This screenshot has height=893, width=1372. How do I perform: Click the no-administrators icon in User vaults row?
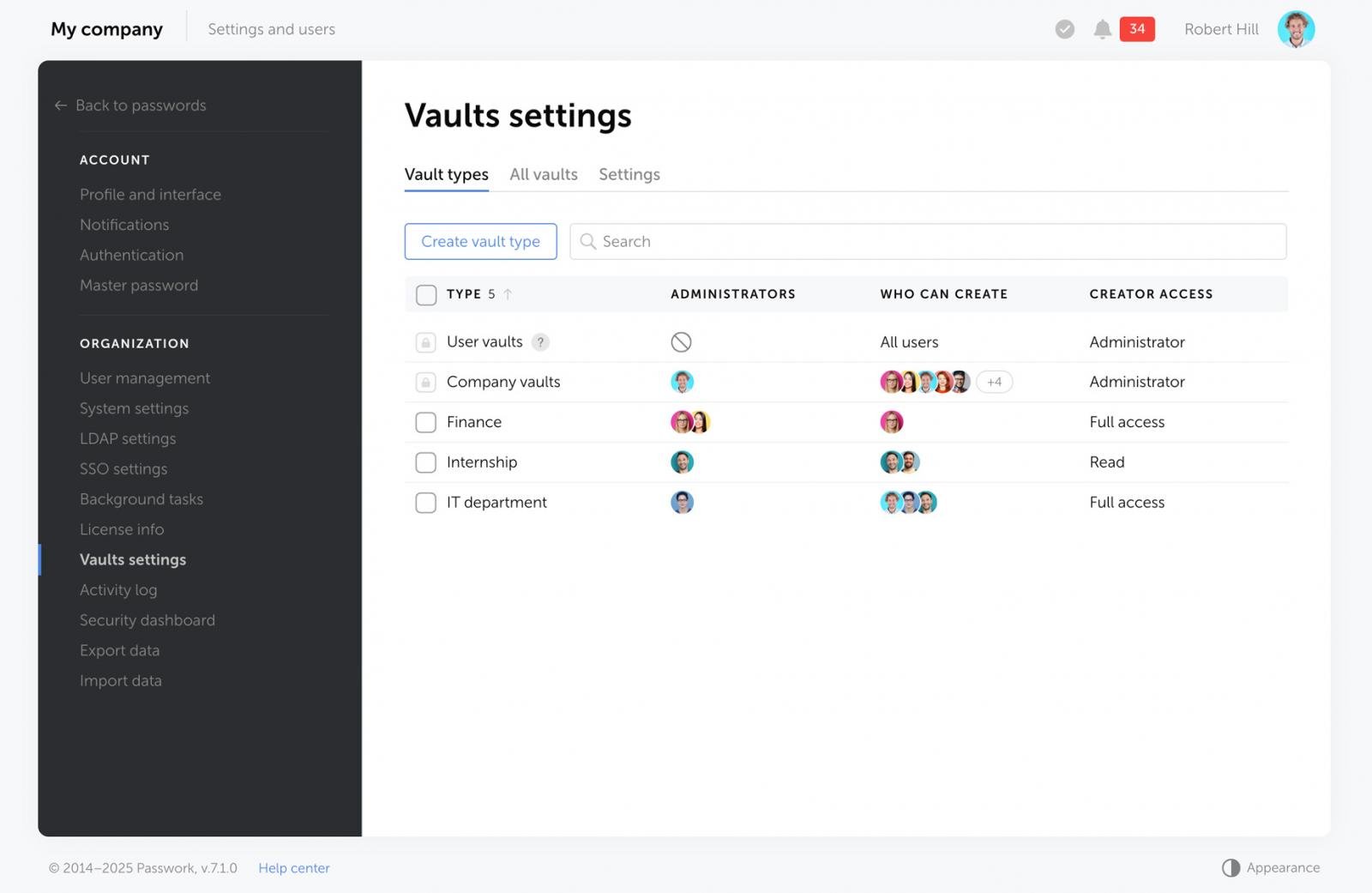(x=682, y=341)
